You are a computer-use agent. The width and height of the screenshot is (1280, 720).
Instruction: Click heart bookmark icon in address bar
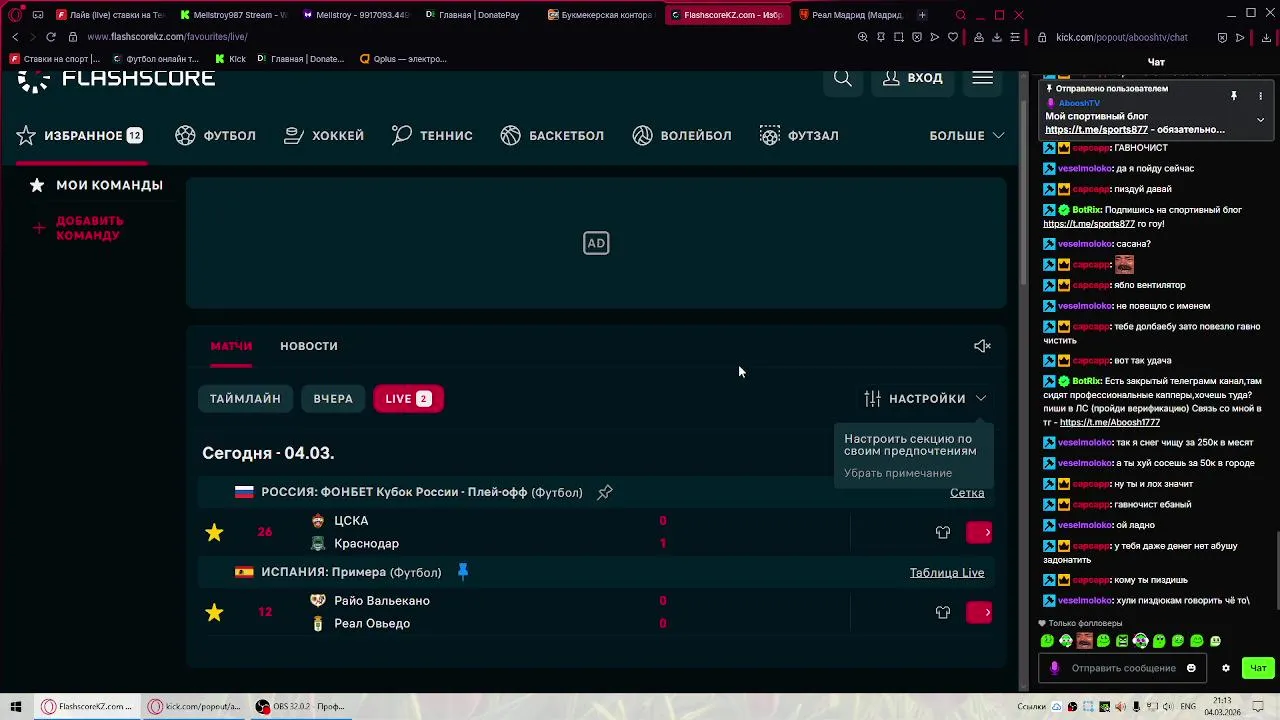952,37
